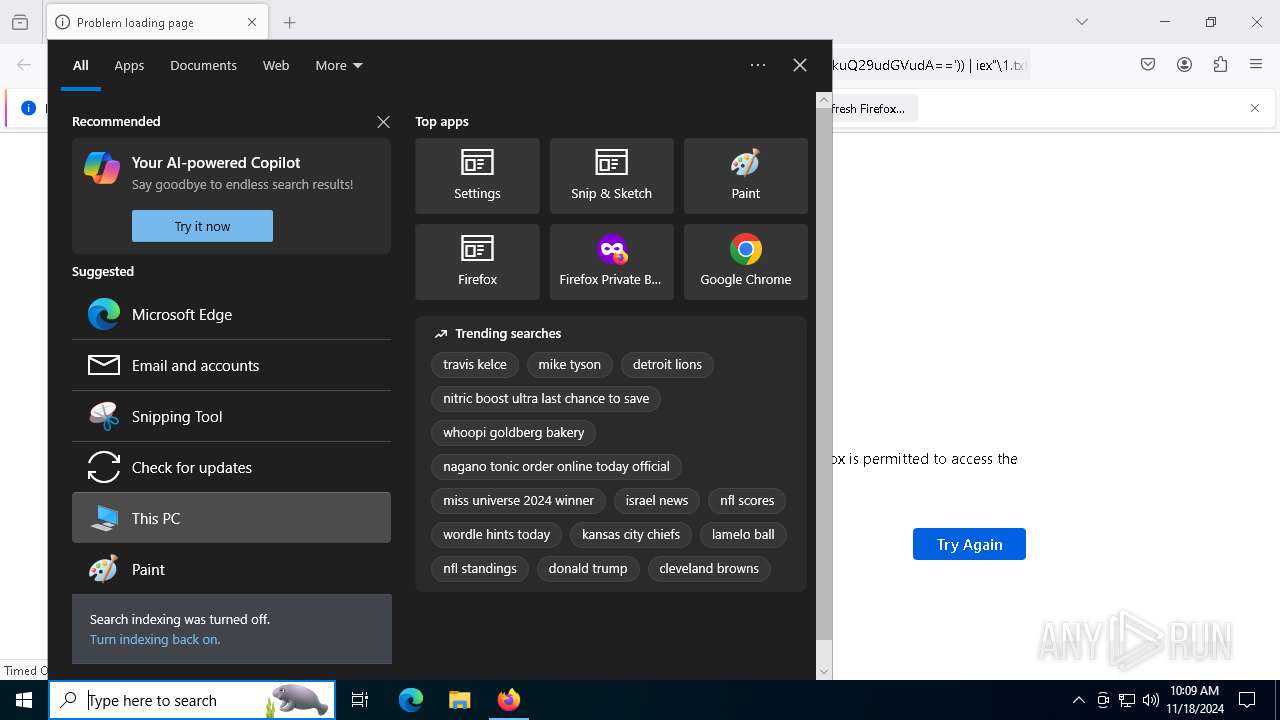This screenshot has width=1280, height=720.
Task: Open Firefox tile in Top apps
Action: [477, 262]
